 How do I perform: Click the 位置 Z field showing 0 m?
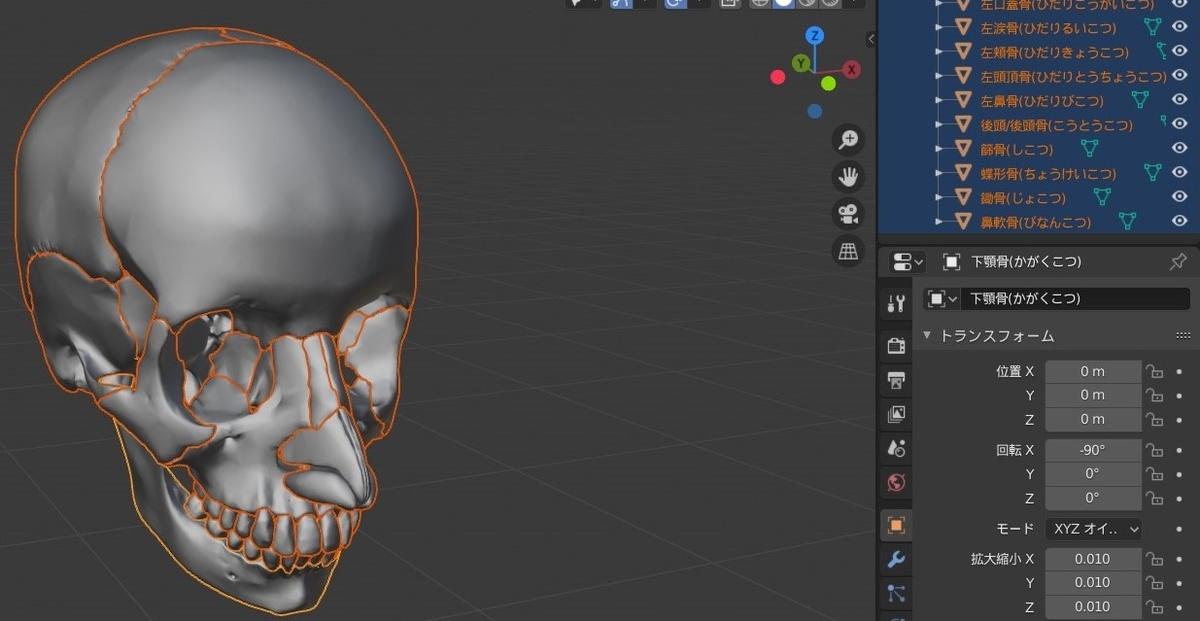coord(1093,419)
